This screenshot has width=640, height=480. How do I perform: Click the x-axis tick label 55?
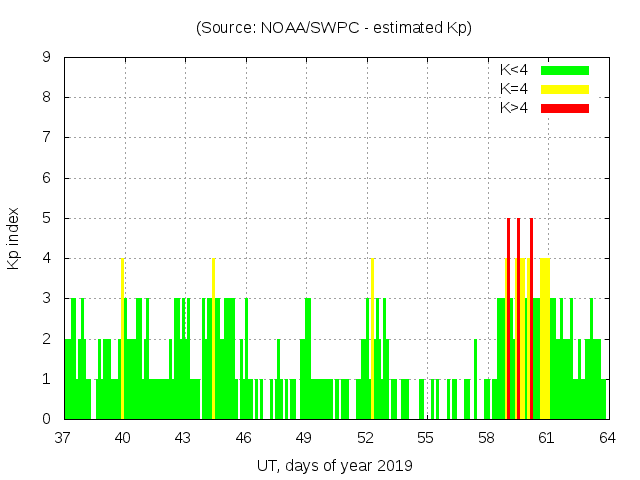[x=425, y=438]
